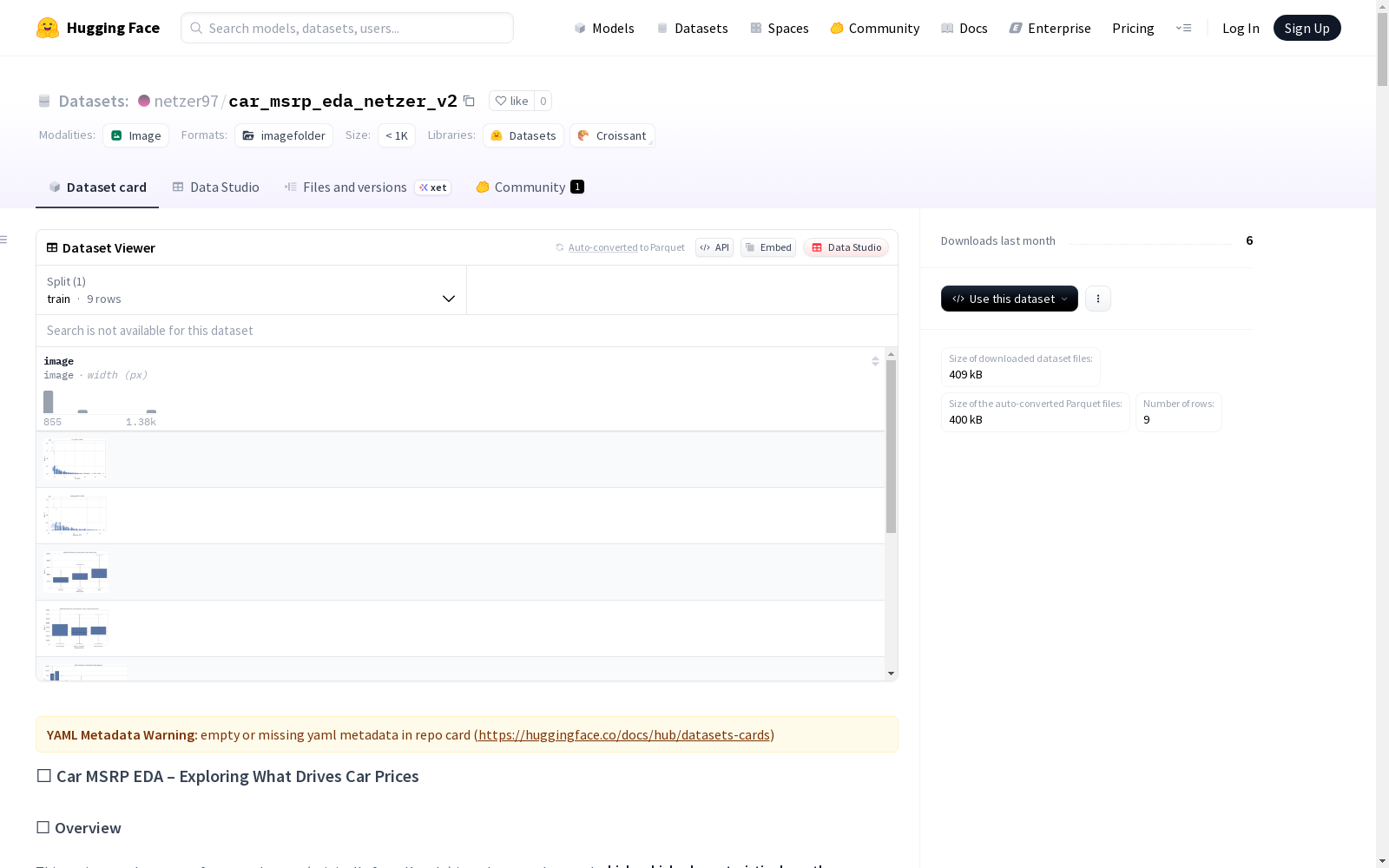Copy dataset name with the copy icon
This screenshot has width=1389, height=868.
coord(469,101)
